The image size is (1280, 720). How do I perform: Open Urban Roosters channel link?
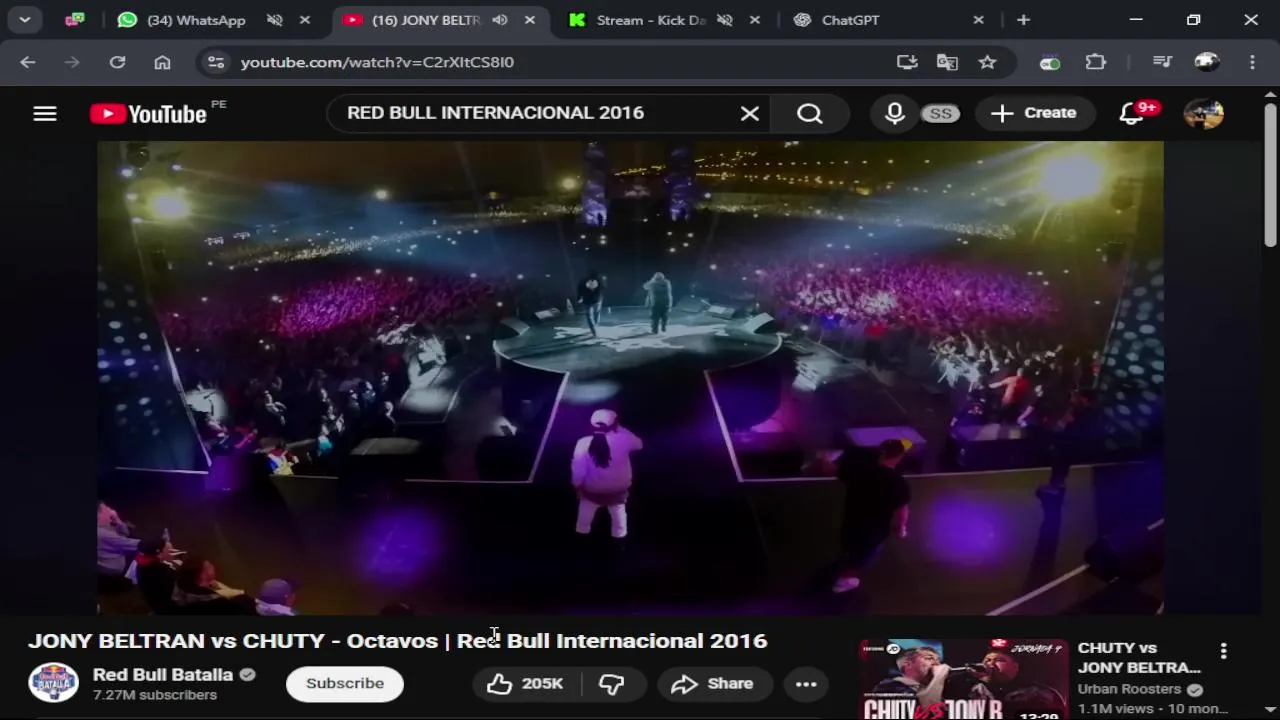click(1130, 689)
